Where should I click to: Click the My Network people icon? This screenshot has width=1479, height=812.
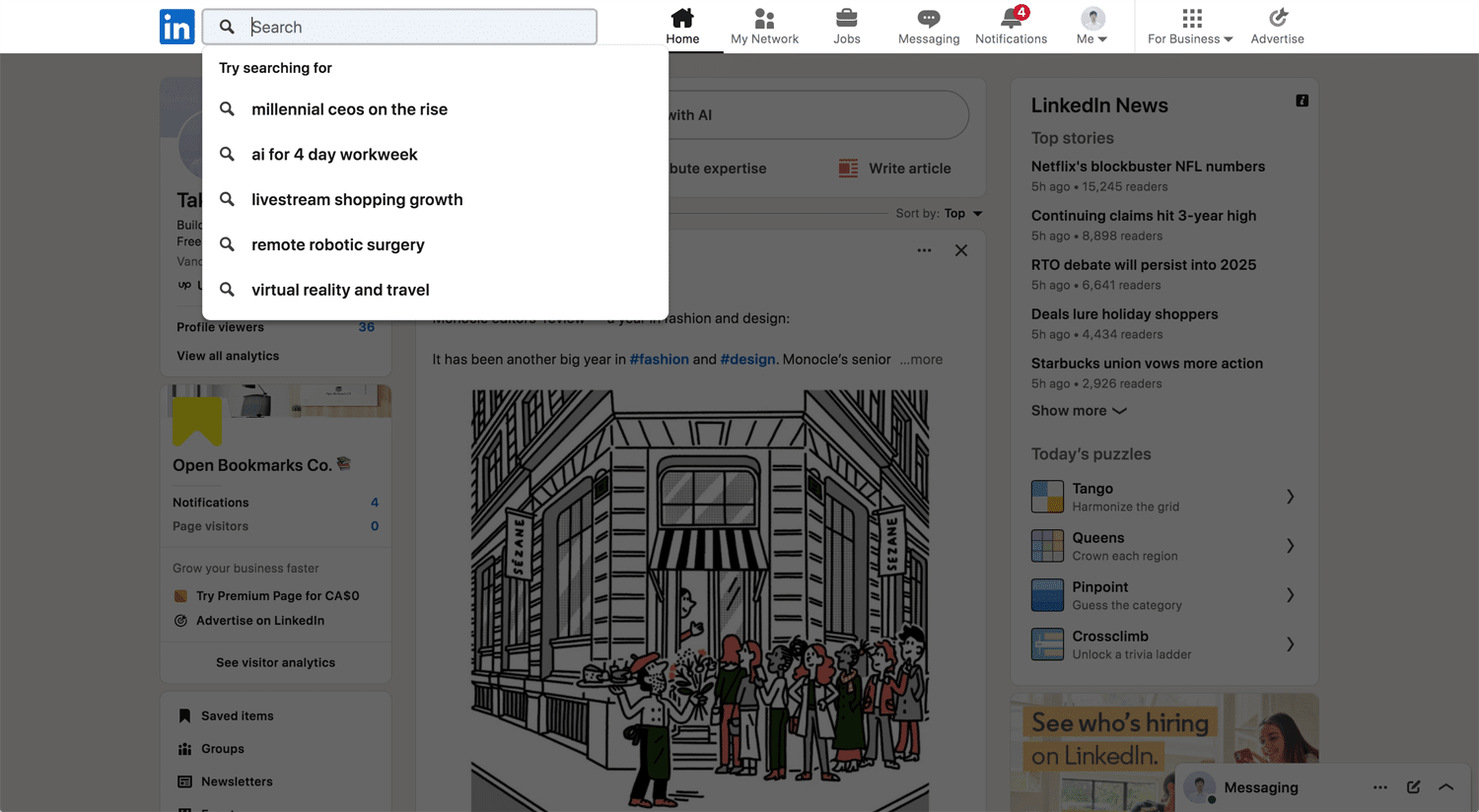[764, 18]
